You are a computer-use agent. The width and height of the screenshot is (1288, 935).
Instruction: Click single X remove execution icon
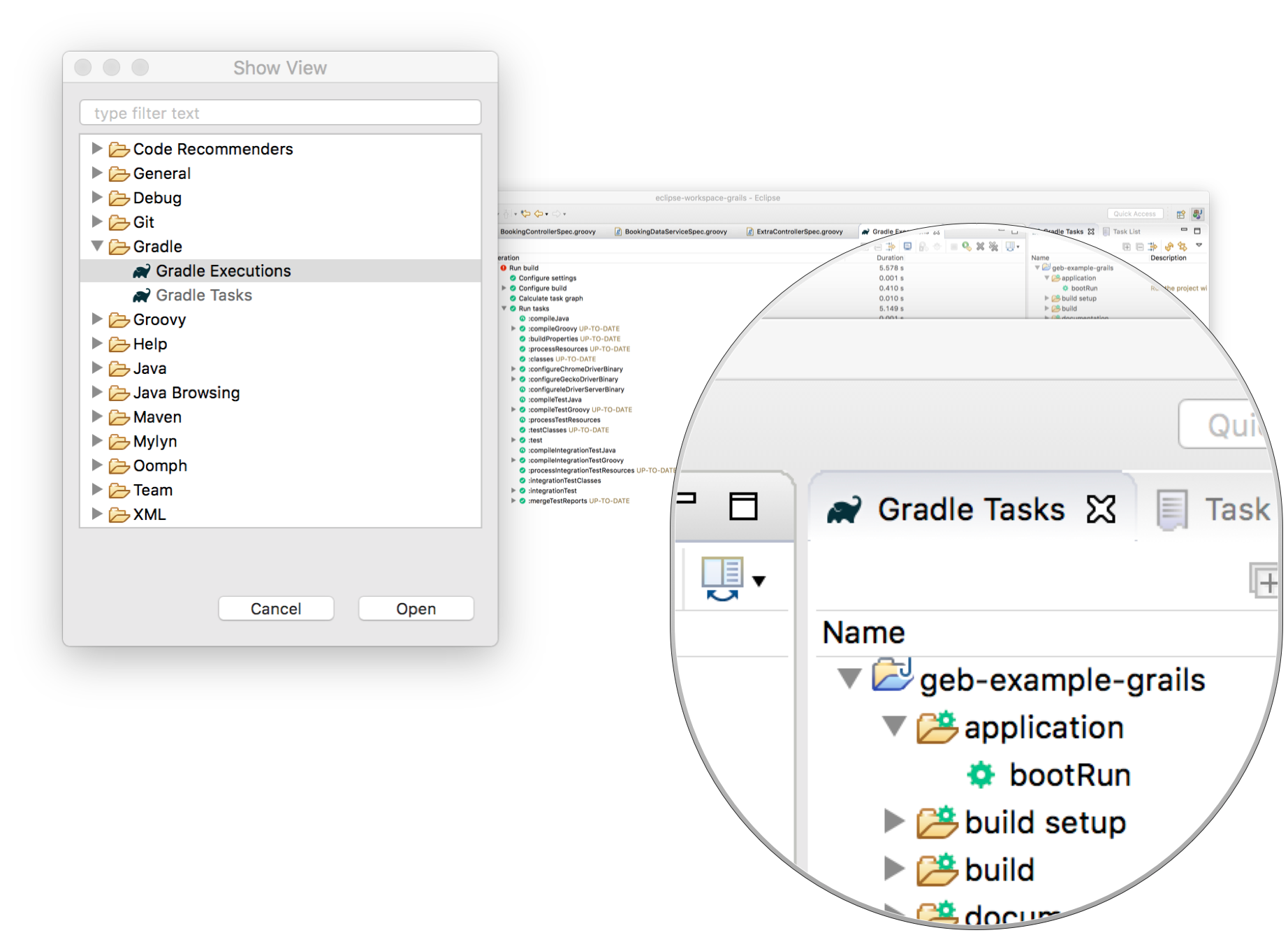(980, 246)
